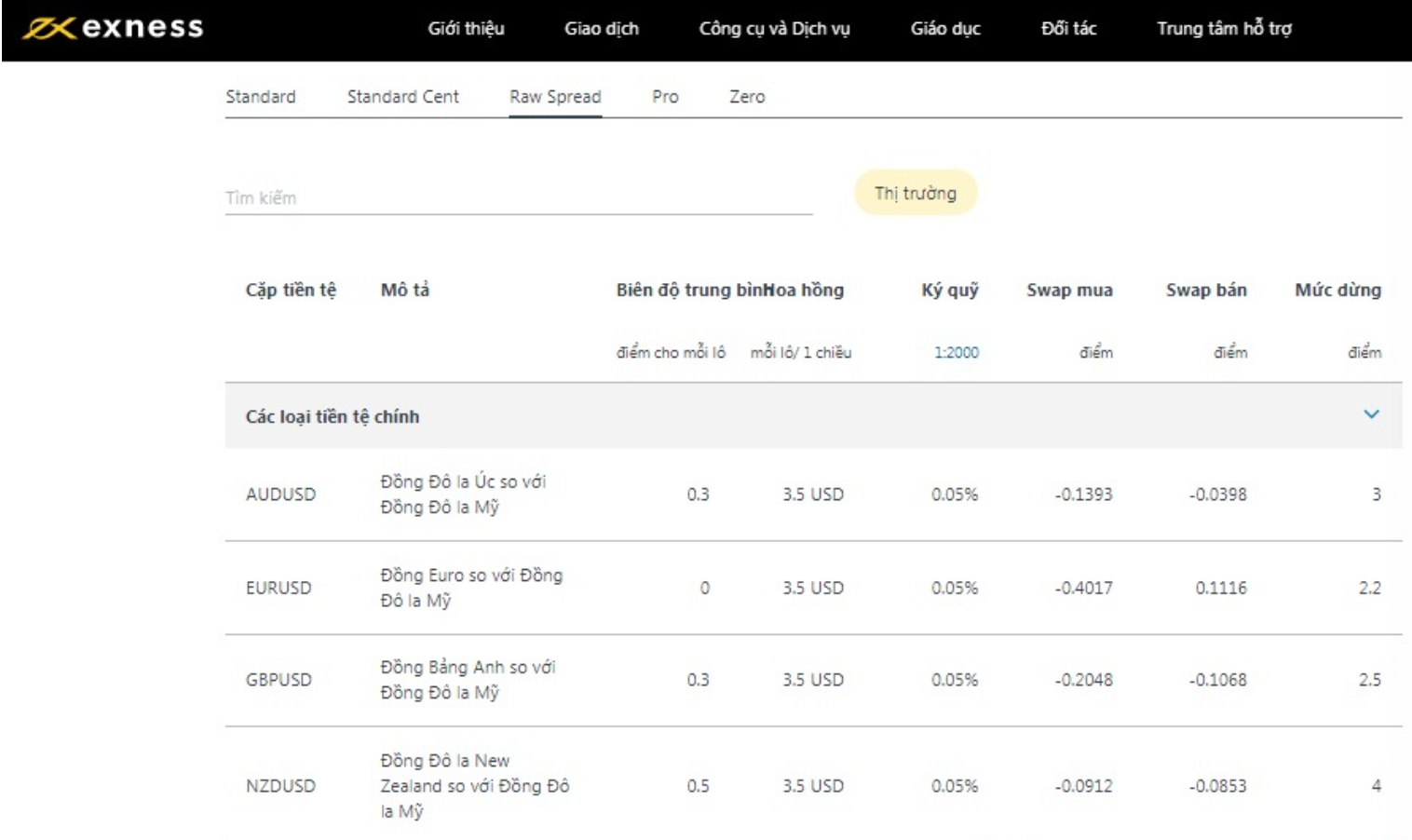Select the EURUSD currency pair
Screen dimensions: 1412x840
(278, 589)
